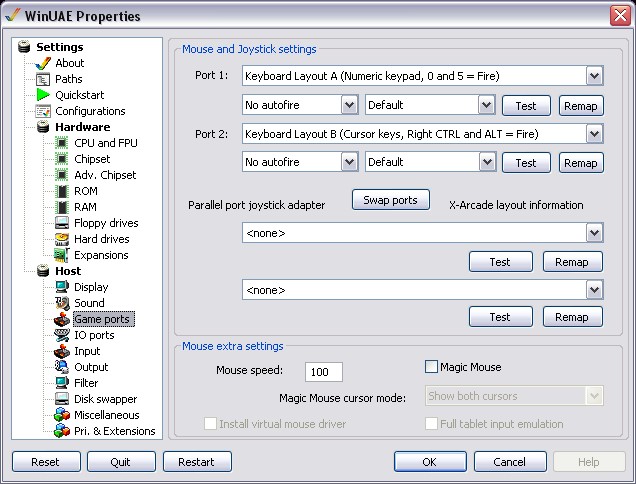The image size is (636, 484).
Task: Click the Paths icon in the settings tree
Action: 43,79
